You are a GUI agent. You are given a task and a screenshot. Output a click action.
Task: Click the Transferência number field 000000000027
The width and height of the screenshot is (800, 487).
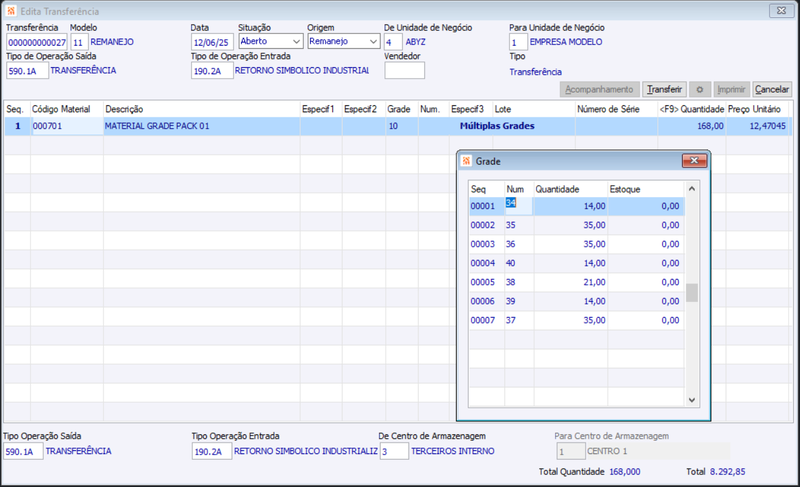37,42
